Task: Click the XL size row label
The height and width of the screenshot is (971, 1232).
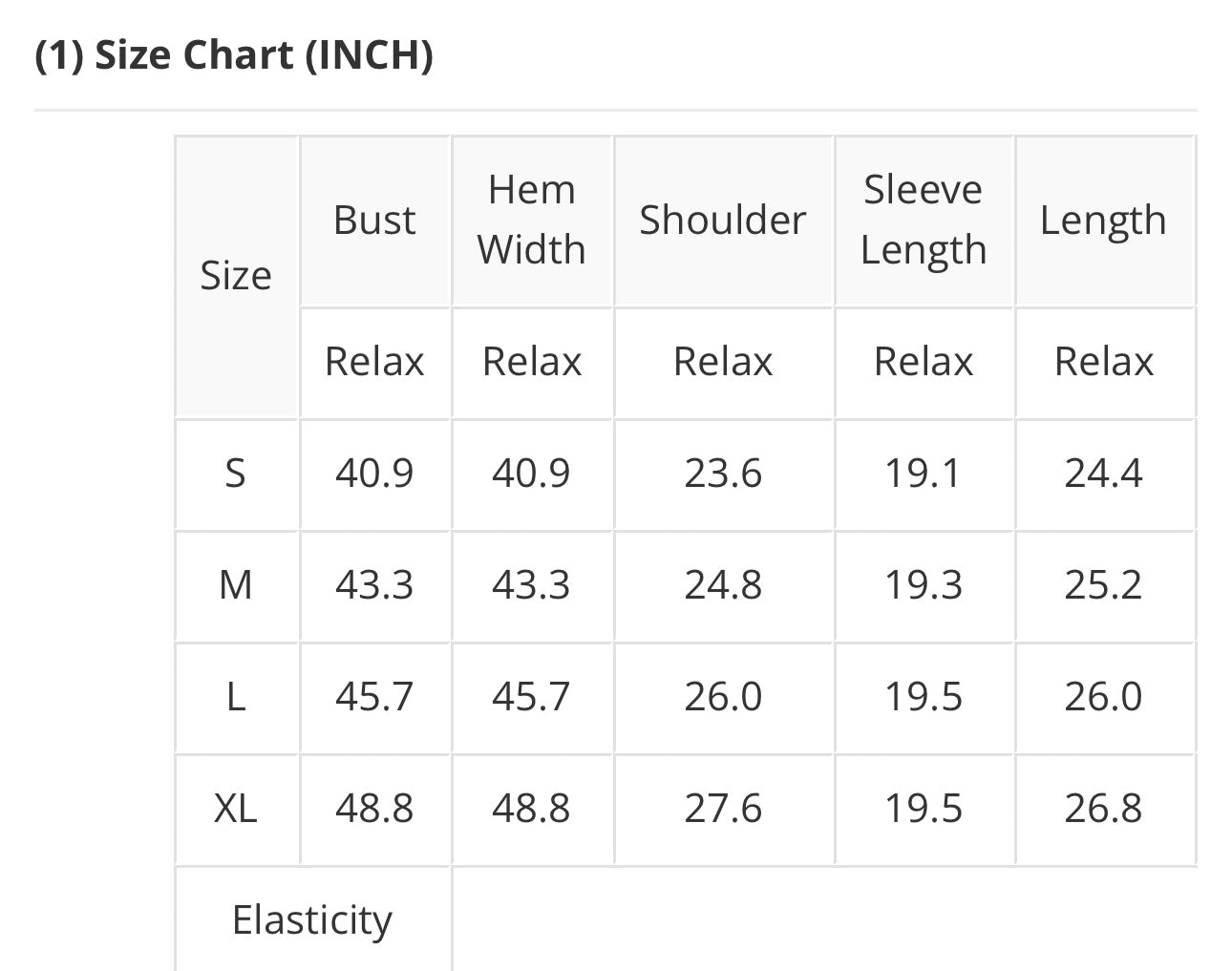Action: (236, 809)
